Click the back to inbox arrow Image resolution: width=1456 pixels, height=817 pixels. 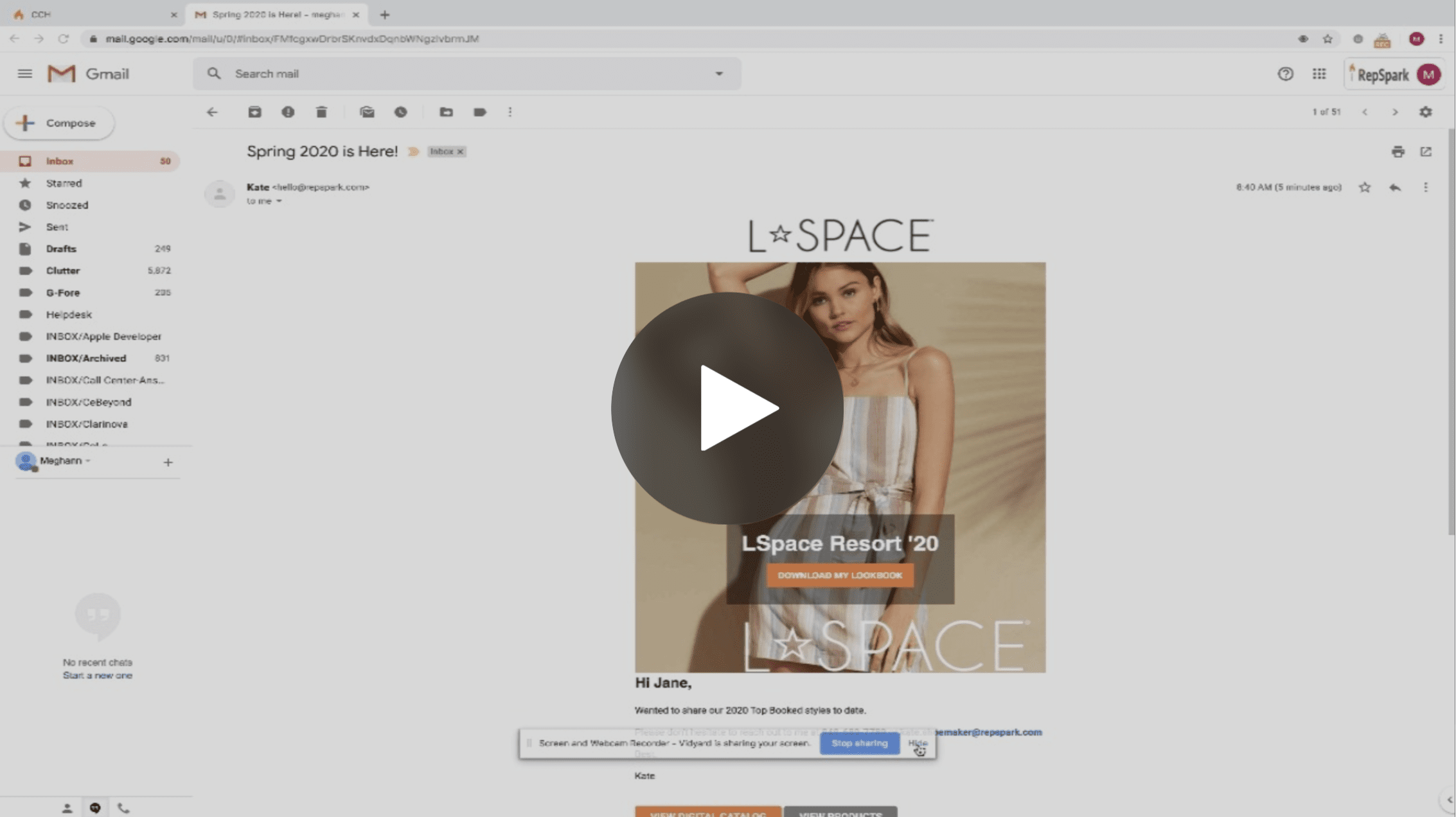coord(212,112)
